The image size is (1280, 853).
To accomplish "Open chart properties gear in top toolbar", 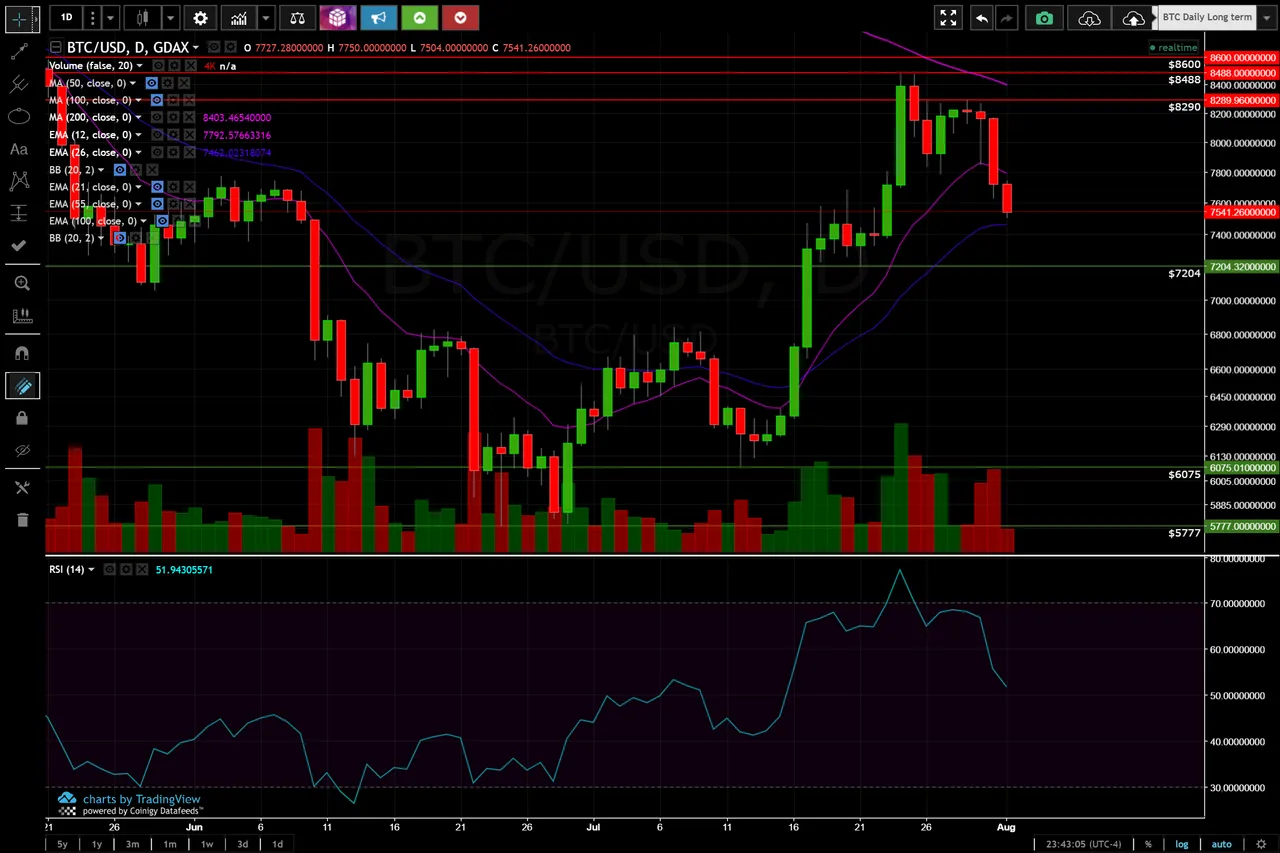I will 201,17.
